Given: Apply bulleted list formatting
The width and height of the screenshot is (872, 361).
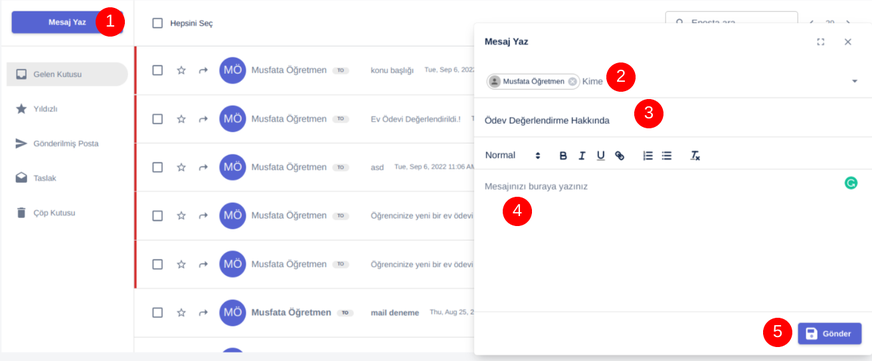Looking at the screenshot, I should pos(667,156).
